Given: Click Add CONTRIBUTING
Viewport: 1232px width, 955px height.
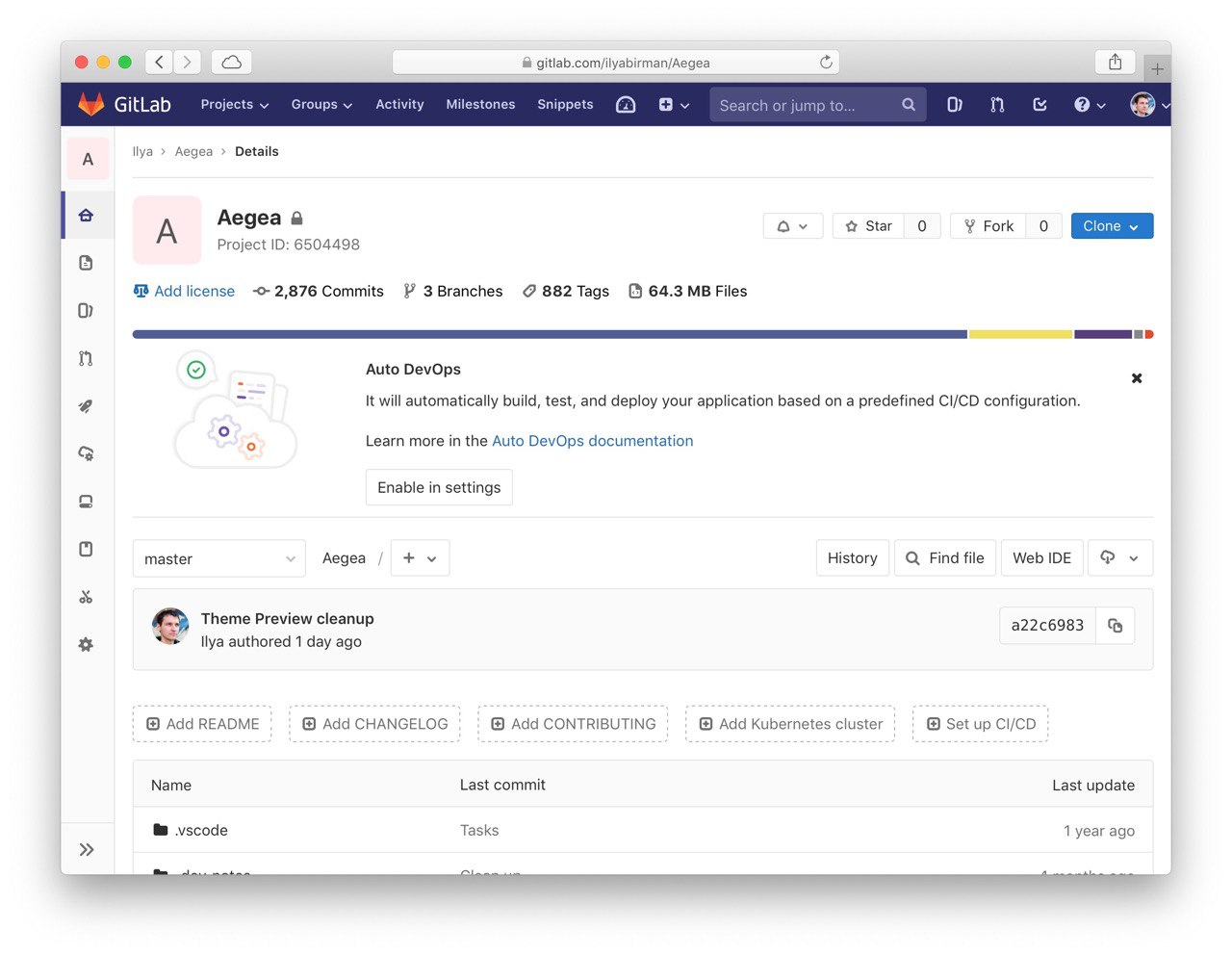Looking at the screenshot, I should [x=573, y=724].
